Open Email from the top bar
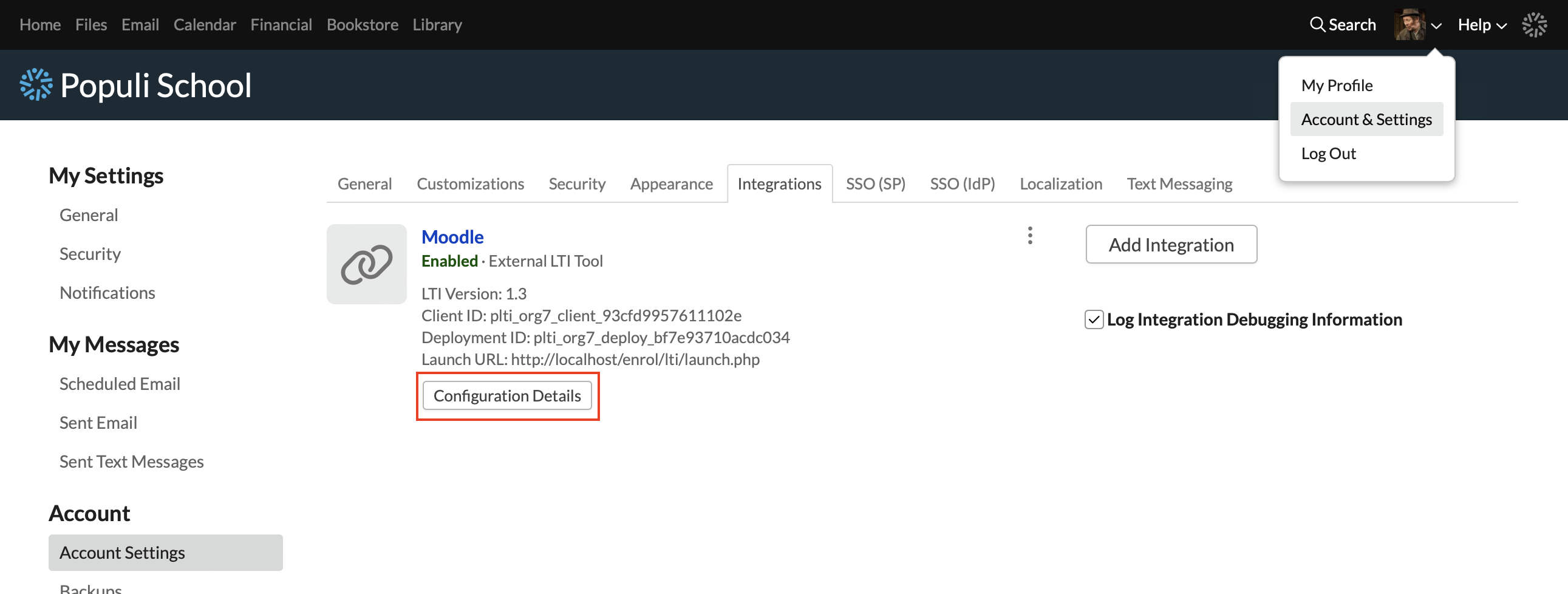Screen dimensions: 1568x594 click(x=140, y=24)
